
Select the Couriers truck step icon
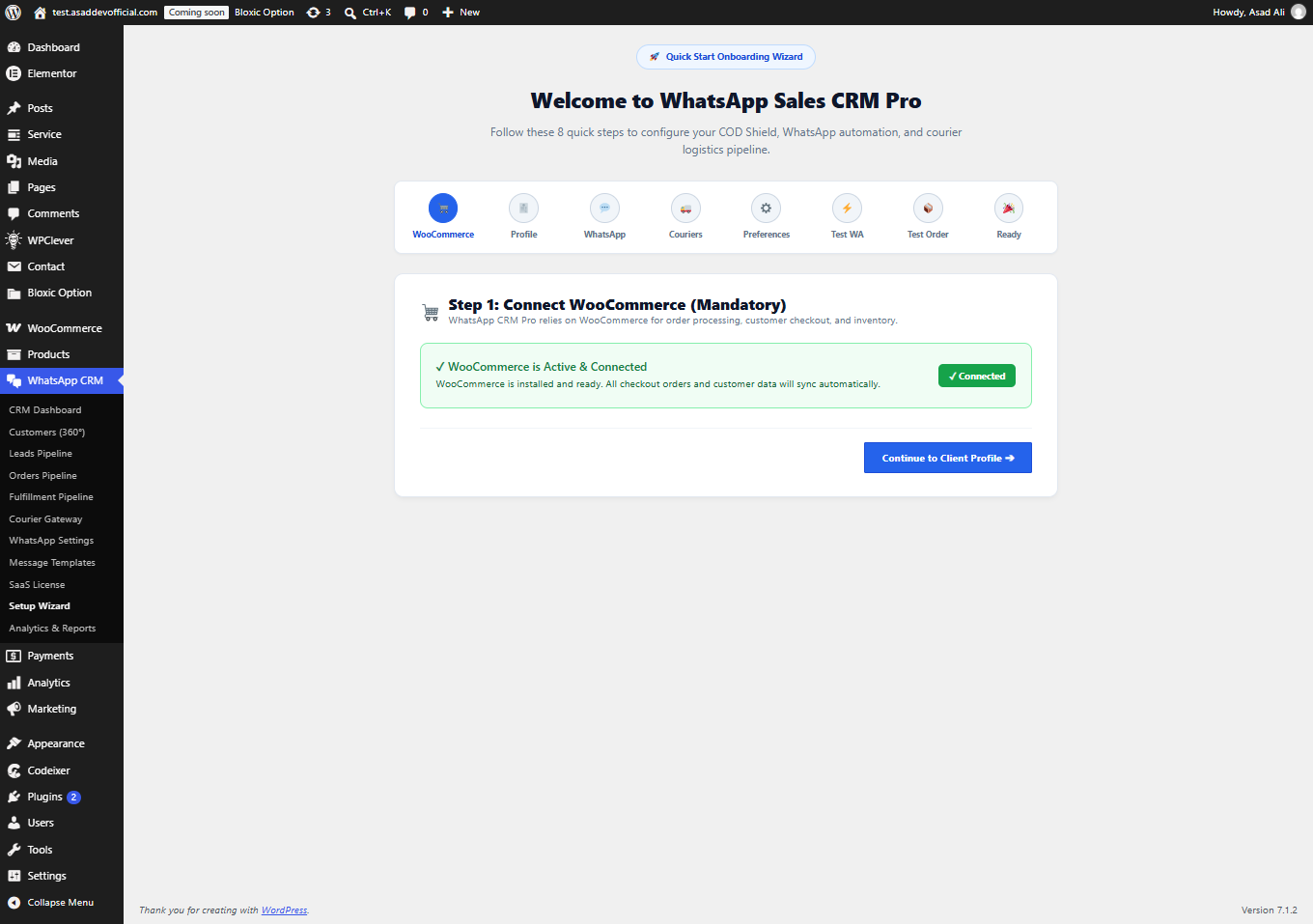pyautogui.click(x=685, y=209)
